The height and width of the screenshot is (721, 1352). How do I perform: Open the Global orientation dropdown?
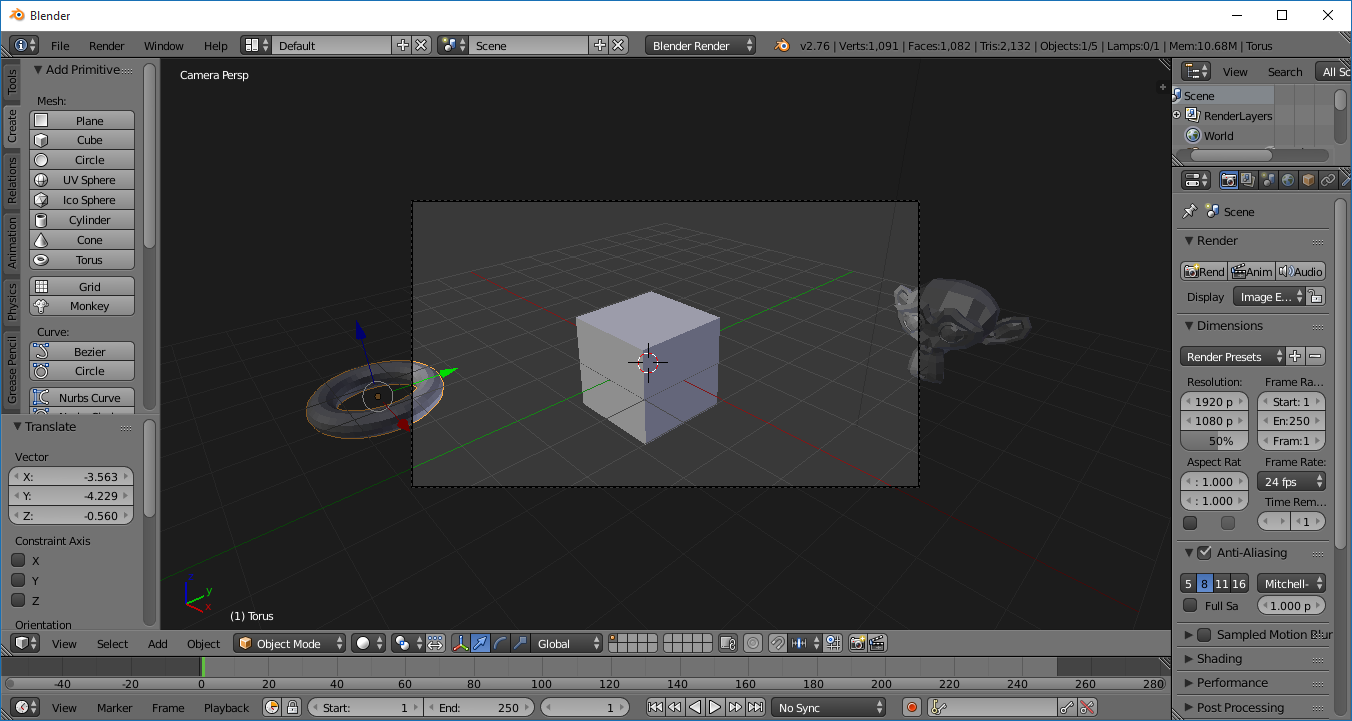568,643
